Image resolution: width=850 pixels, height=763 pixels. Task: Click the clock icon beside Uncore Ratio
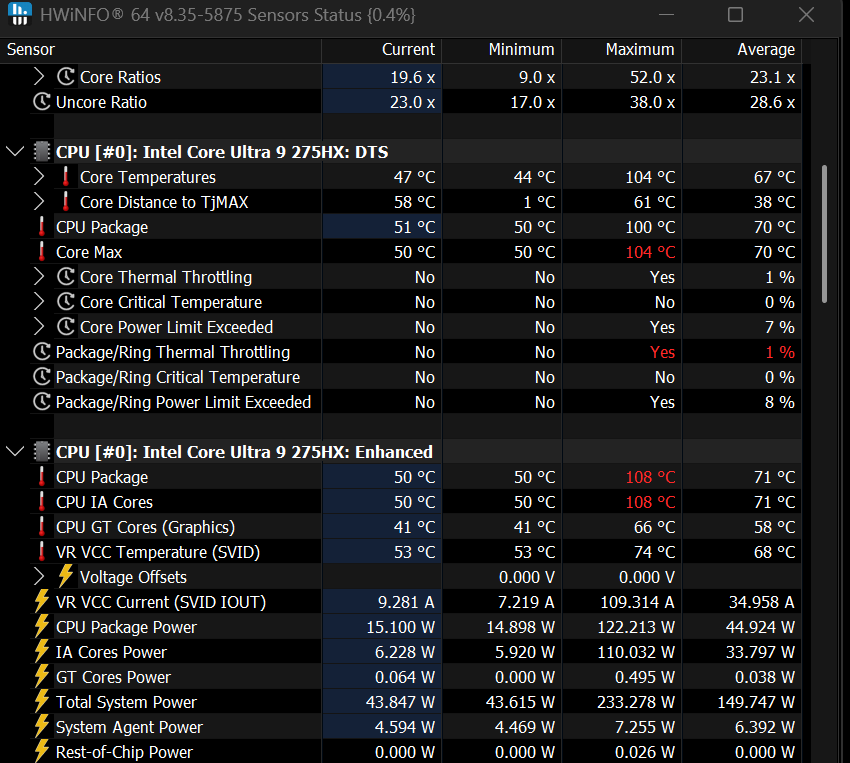click(42, 101)
